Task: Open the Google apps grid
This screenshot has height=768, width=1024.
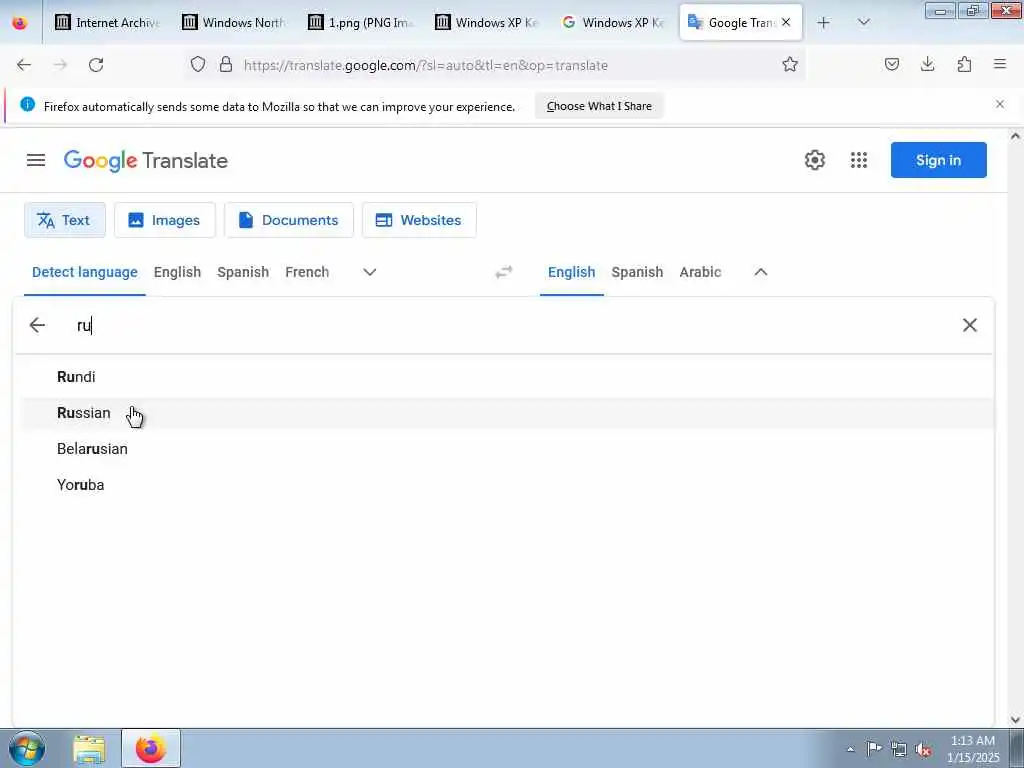Action: click(x=859, y=160)
